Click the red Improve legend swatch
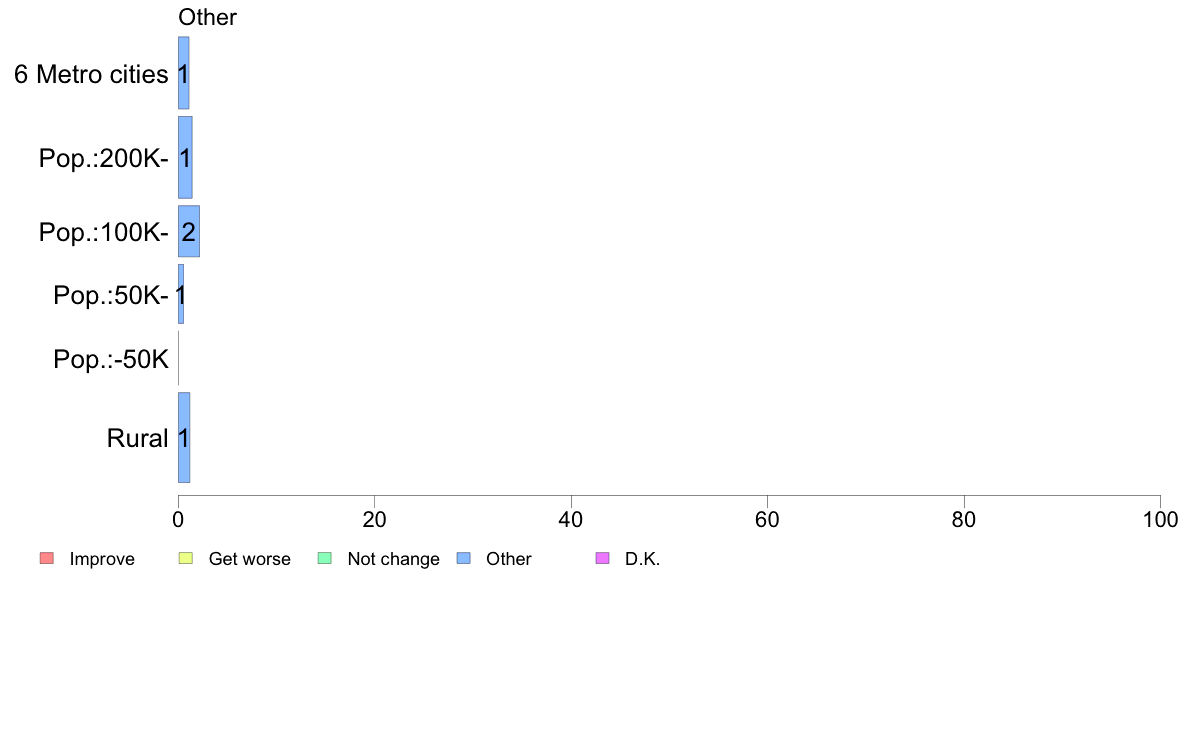Screen dimensions: 1188x736 coord(47,559)
